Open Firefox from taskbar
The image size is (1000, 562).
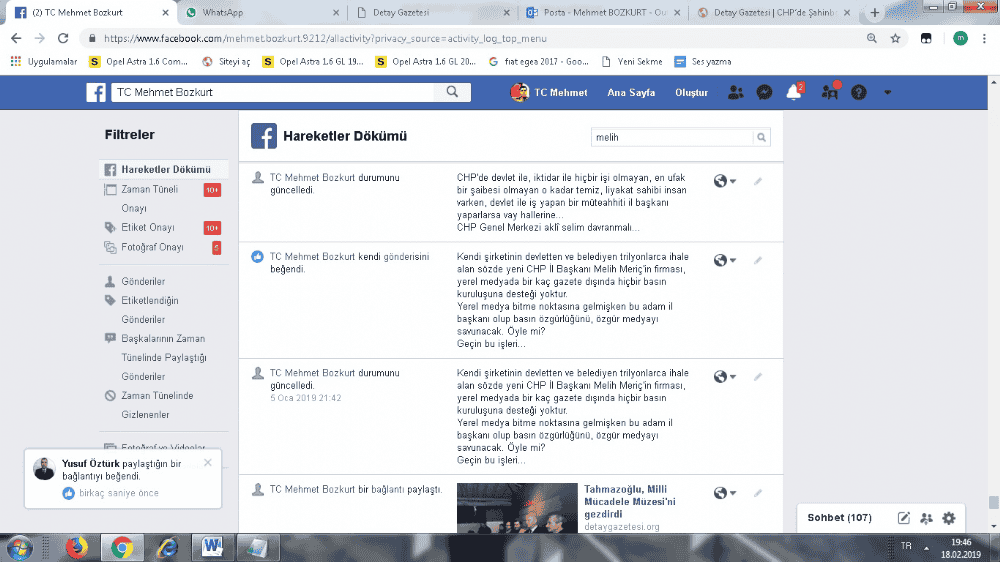[x=77, y=548]
